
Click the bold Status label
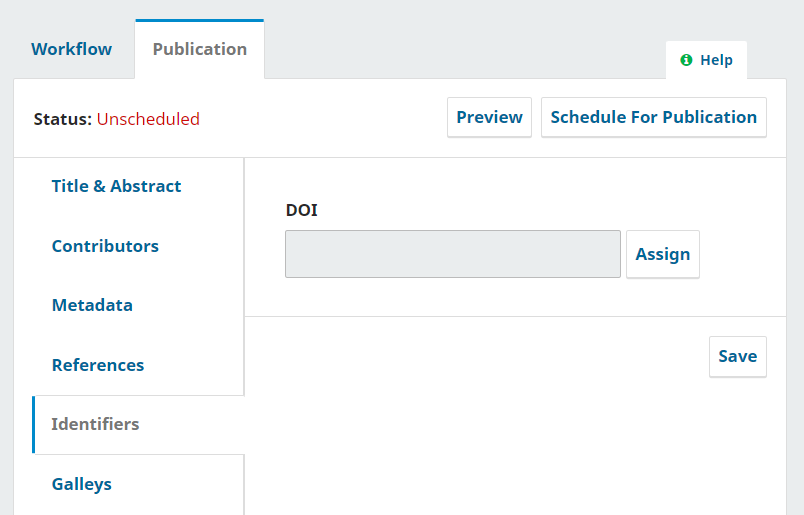tap(62, 119)
